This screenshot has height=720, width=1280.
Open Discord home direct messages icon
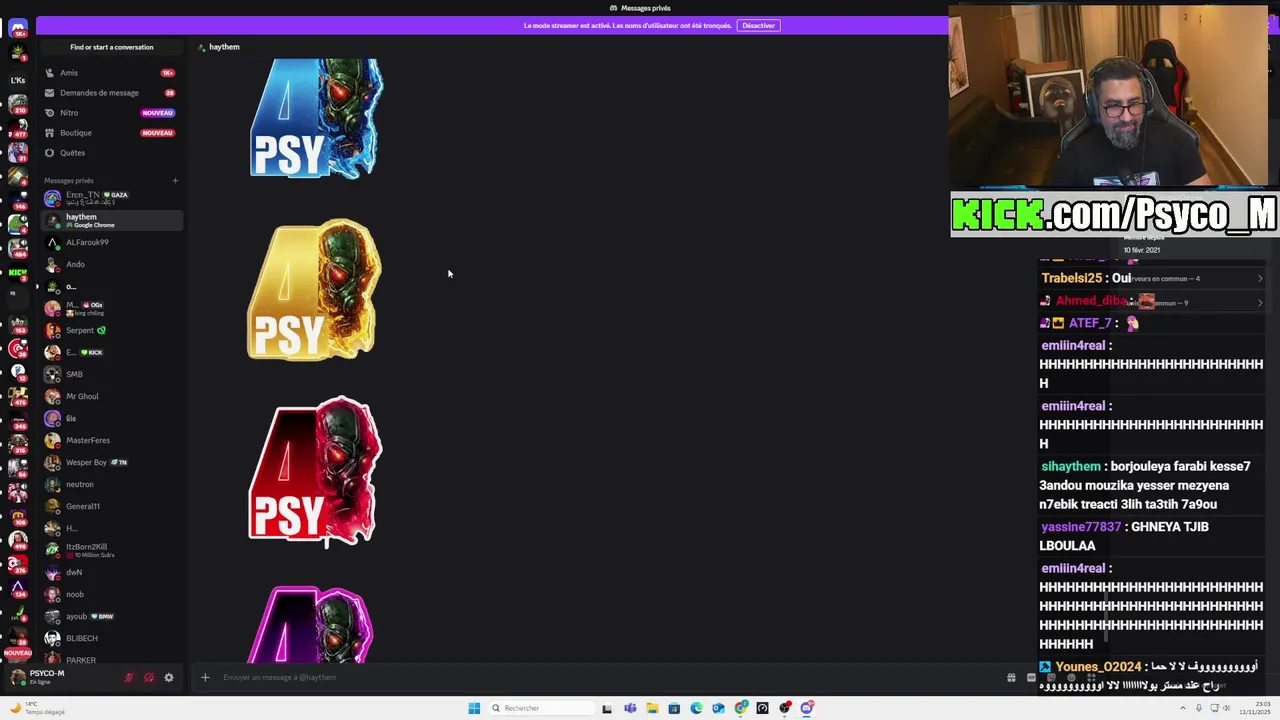click(x=18, y=29)
